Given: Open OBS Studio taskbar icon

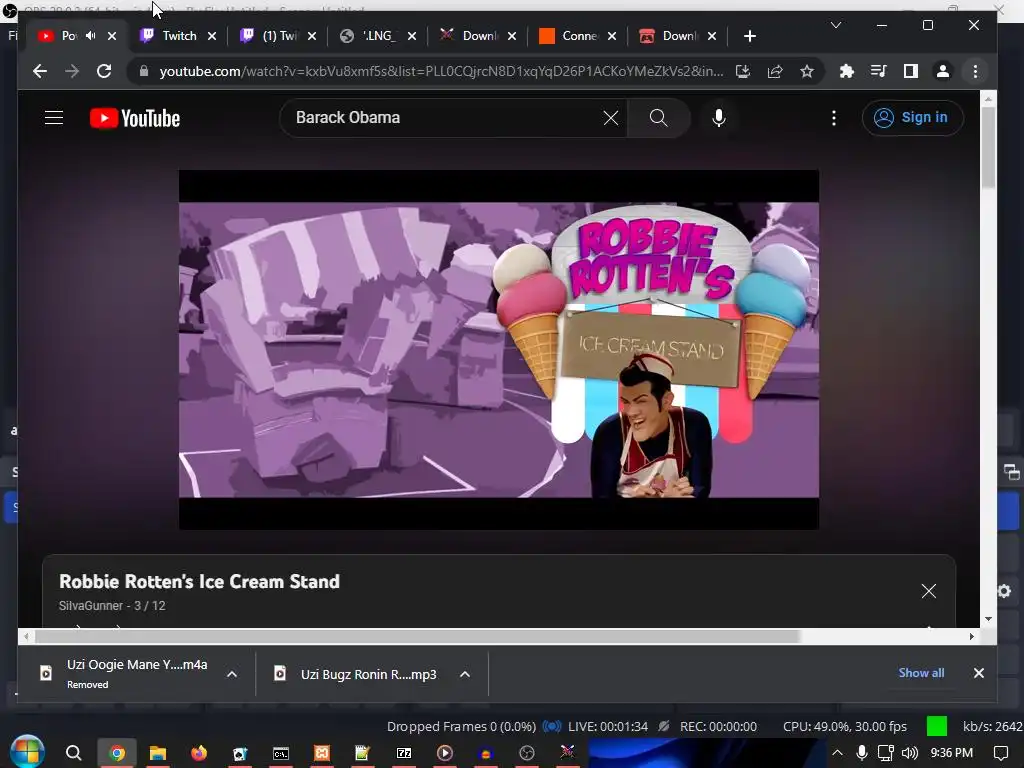Looking at the screenshot, I should (527, 753).
